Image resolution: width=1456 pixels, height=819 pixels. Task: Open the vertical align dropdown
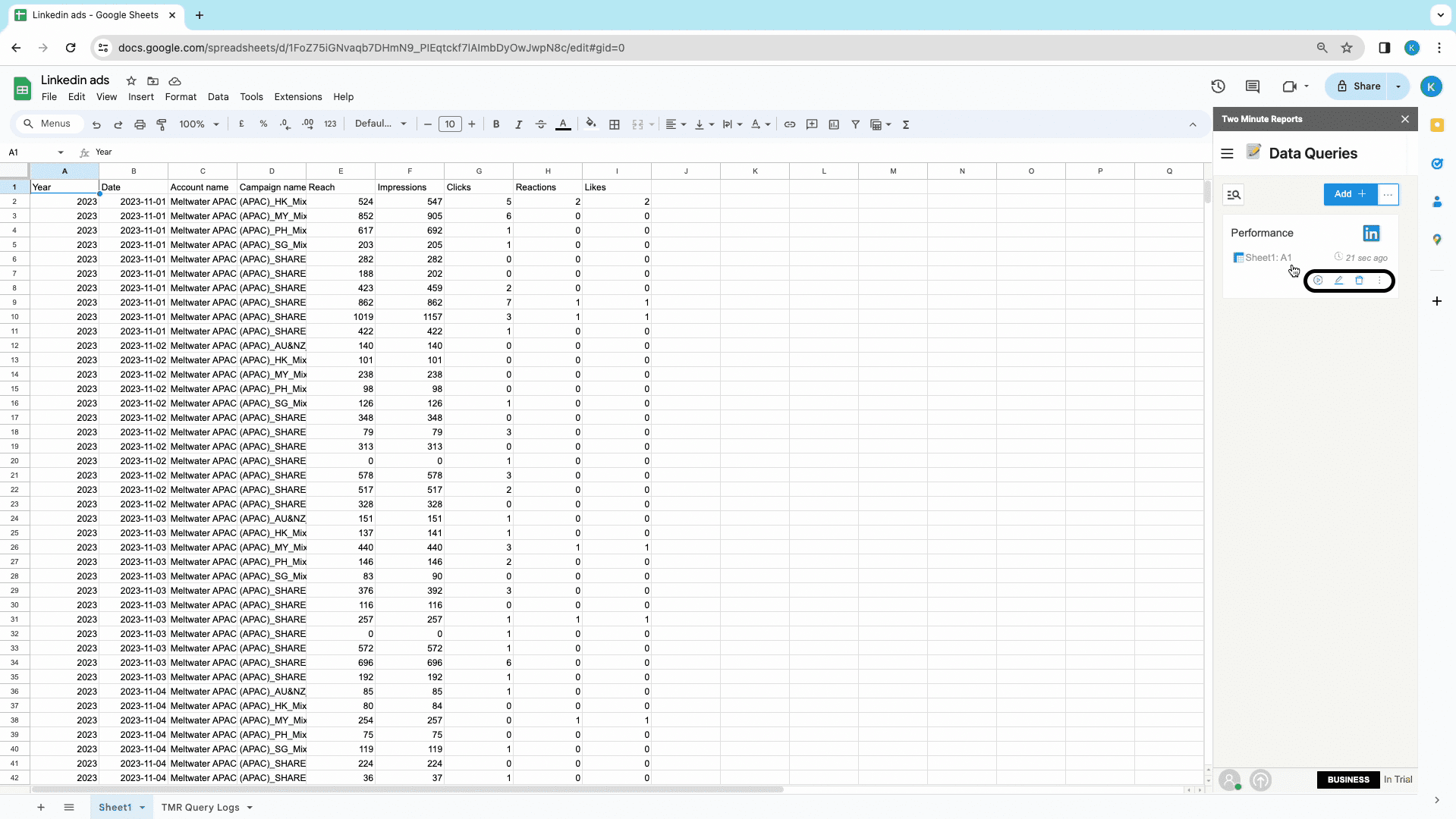pyautogui.click(x=704, y=124)
